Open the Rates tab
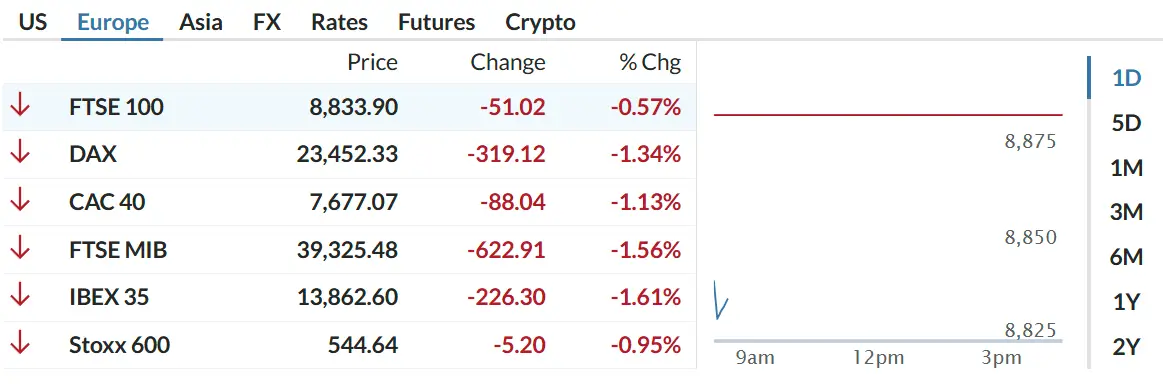1163x384 pixels. (x=340, y=22)
